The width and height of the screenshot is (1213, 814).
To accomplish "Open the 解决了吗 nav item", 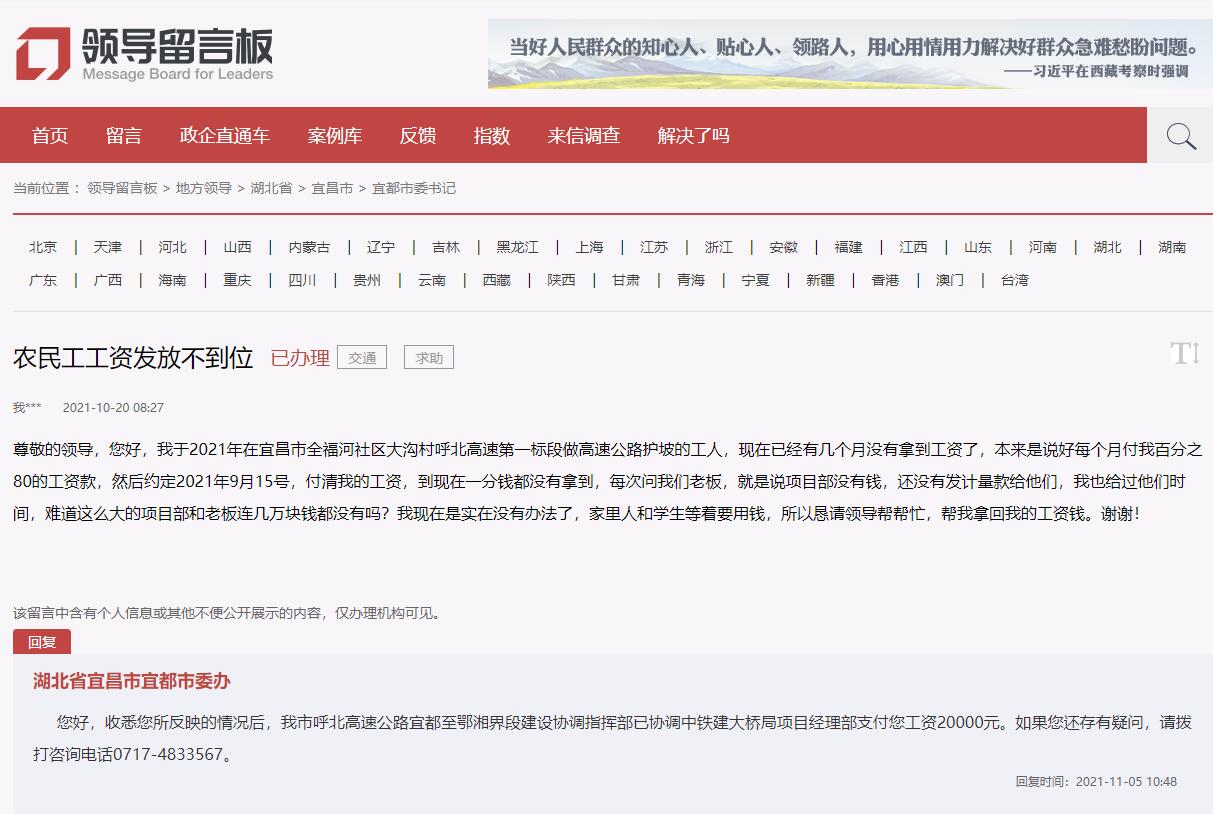I will 693,136.
